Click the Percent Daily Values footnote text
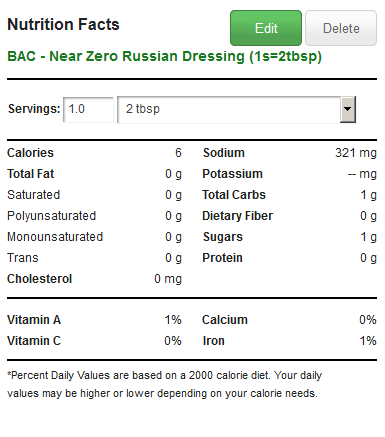Viewport: 385px width, 437px height. coord(165,384)
